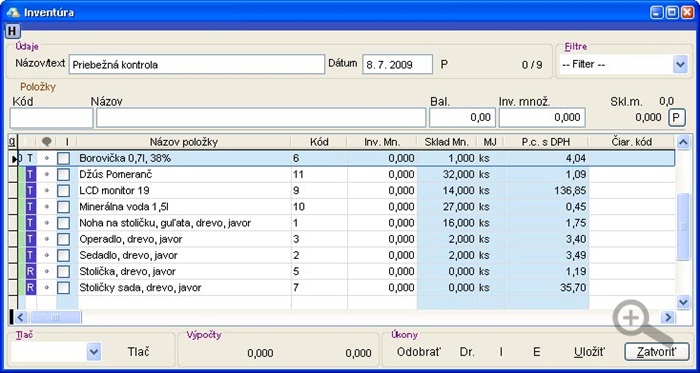The image size is (700, 373).
Task: Tick the checkbox for Stoličky sada, drevo, javor
Action: (x=63, y=287)
